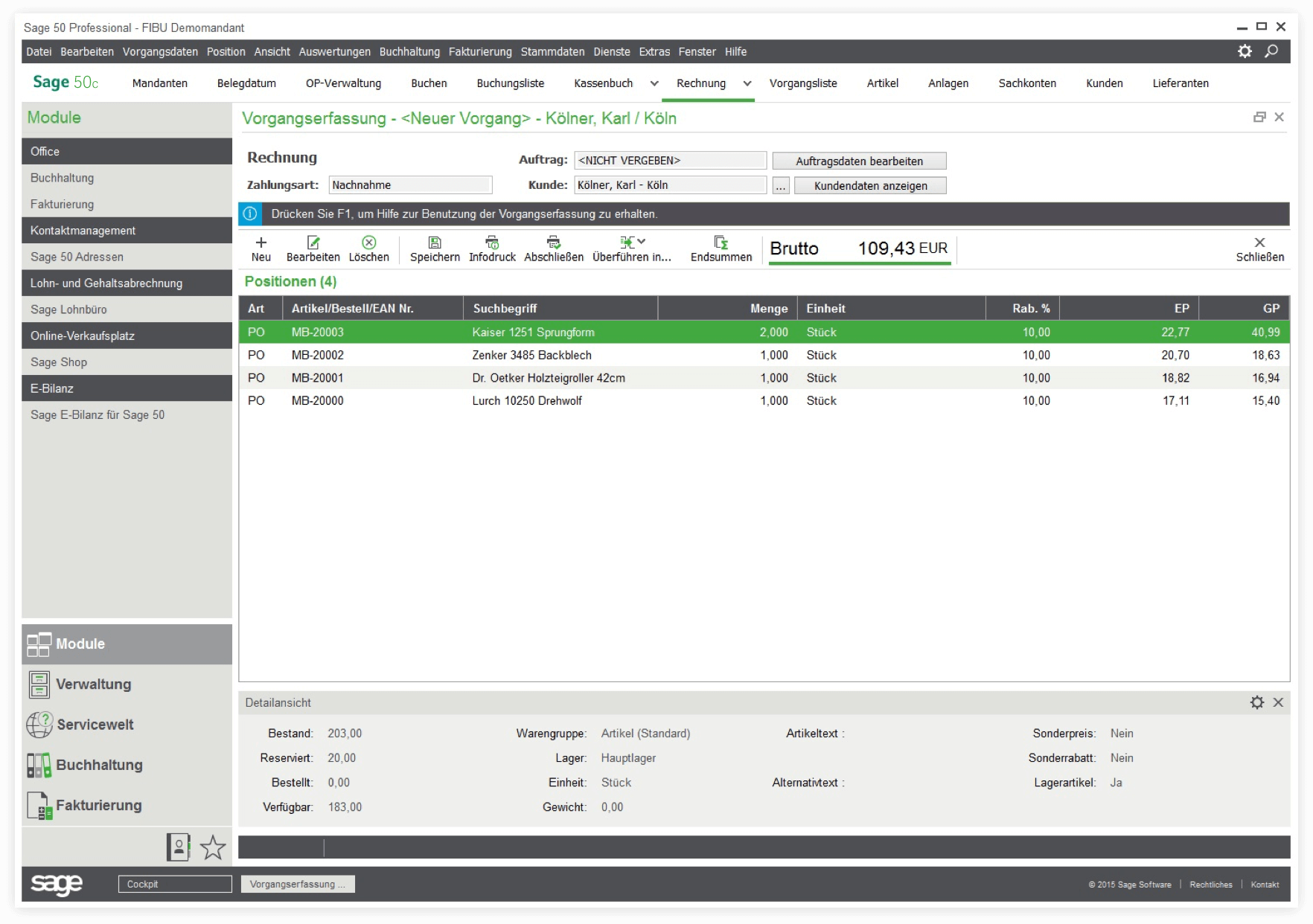
Task: Click the Kunde field Kölner, Karl - Köln
Action: pyautogui.click(x=670, y=185)
